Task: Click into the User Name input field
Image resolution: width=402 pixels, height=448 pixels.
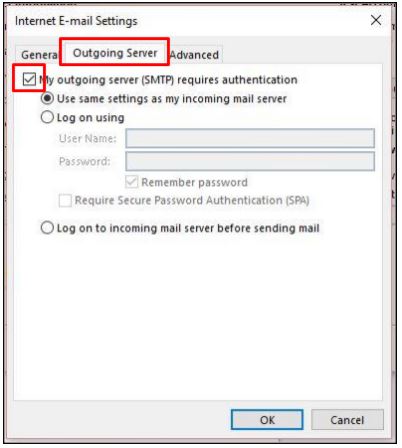Action: coord(250,138)
